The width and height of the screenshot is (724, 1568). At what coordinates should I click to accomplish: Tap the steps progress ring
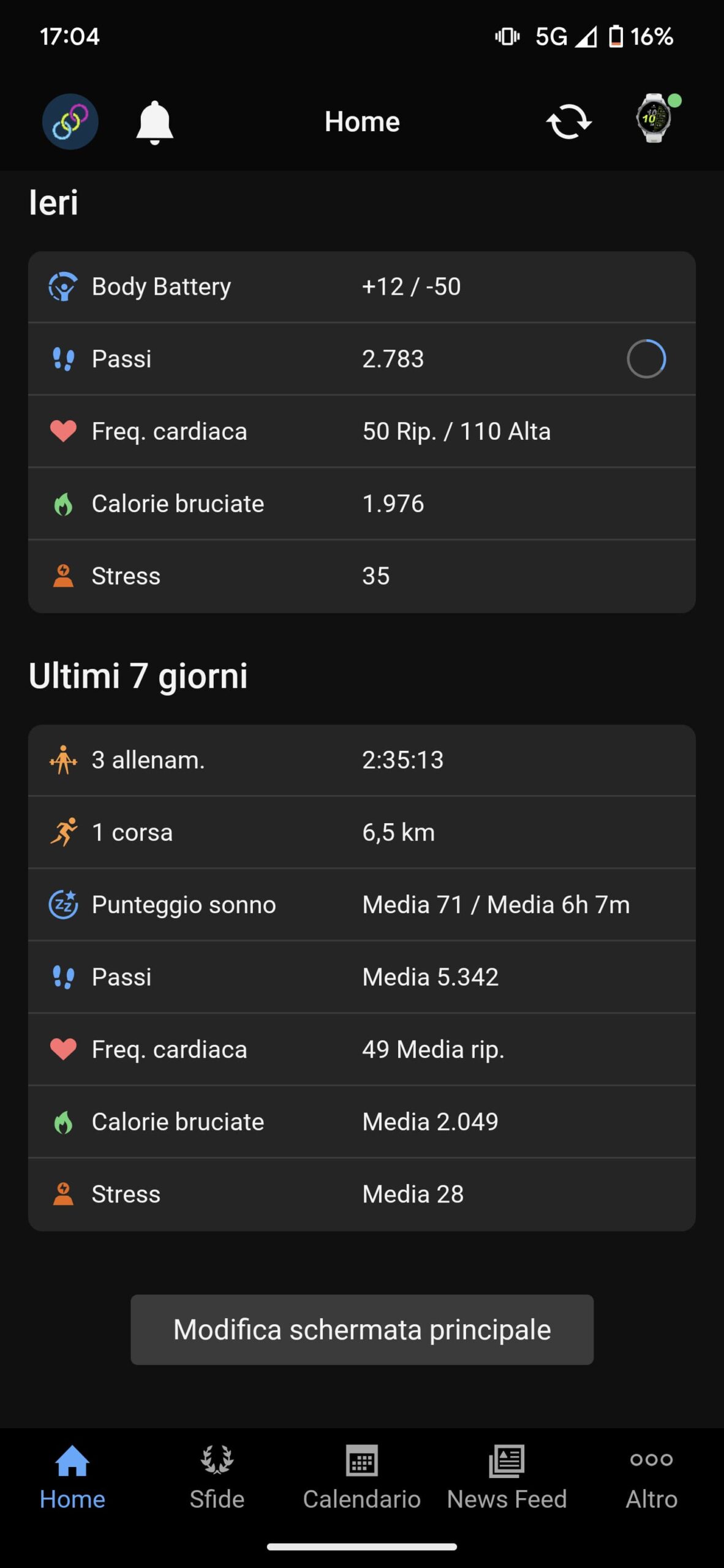(646, 359)
